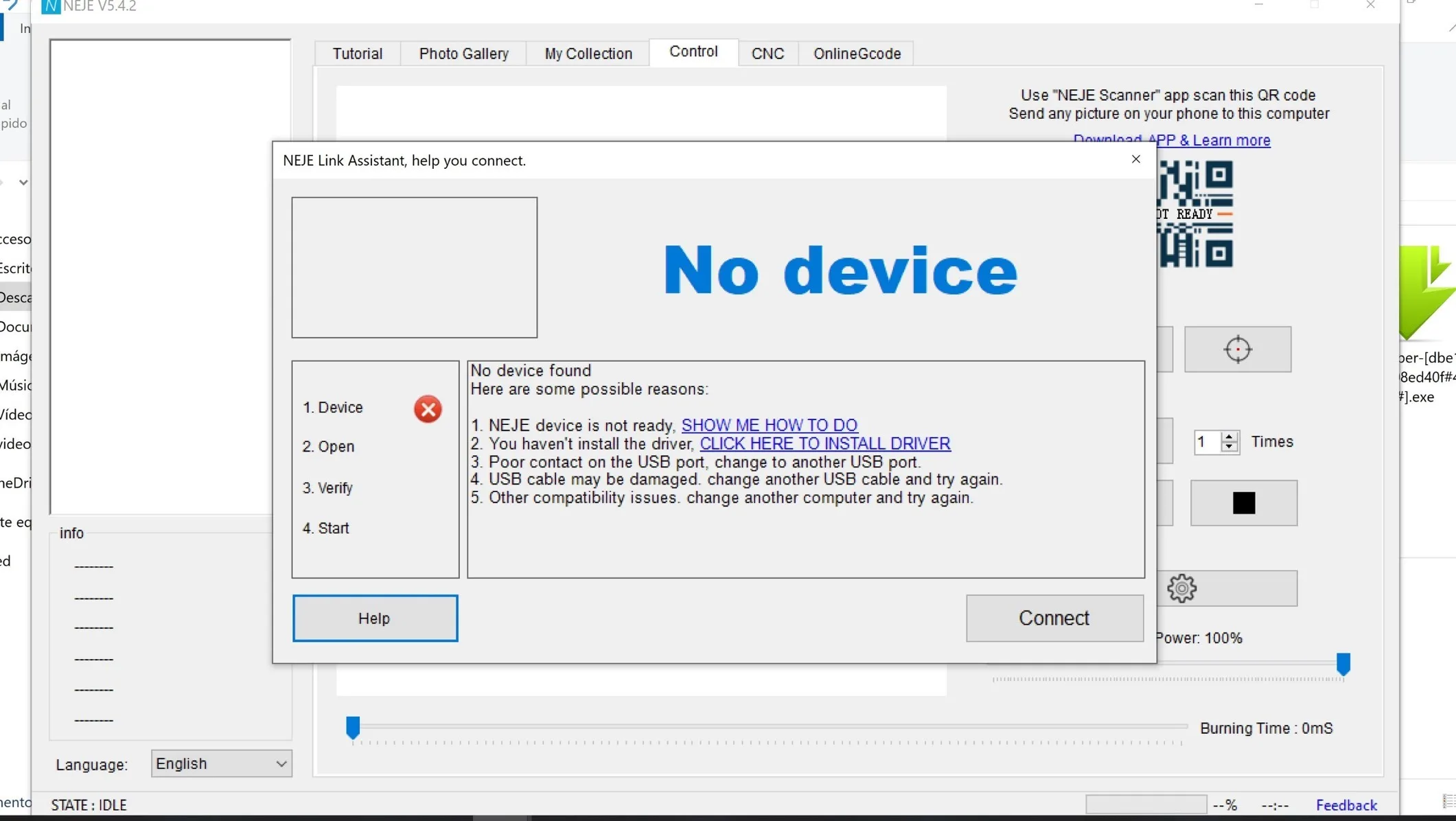
Task: Click the red error icon beside Device
Action: (427, 409)
